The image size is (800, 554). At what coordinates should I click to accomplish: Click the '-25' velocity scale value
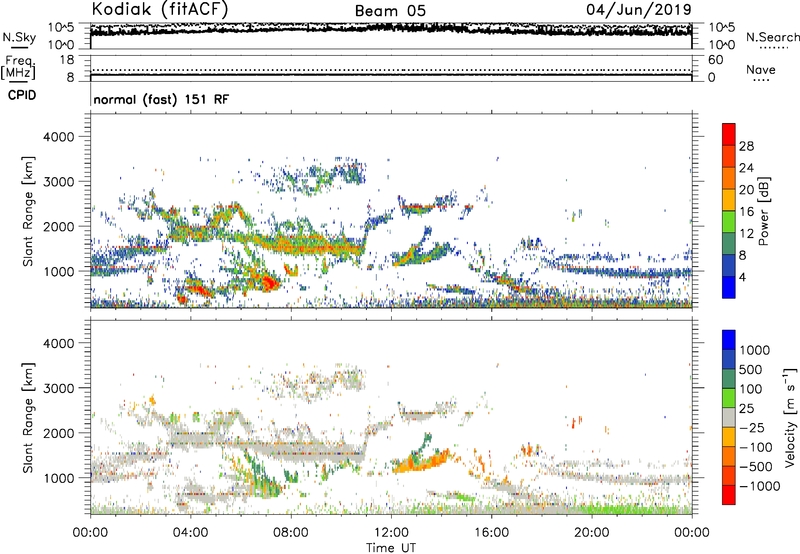pos(752,427)
